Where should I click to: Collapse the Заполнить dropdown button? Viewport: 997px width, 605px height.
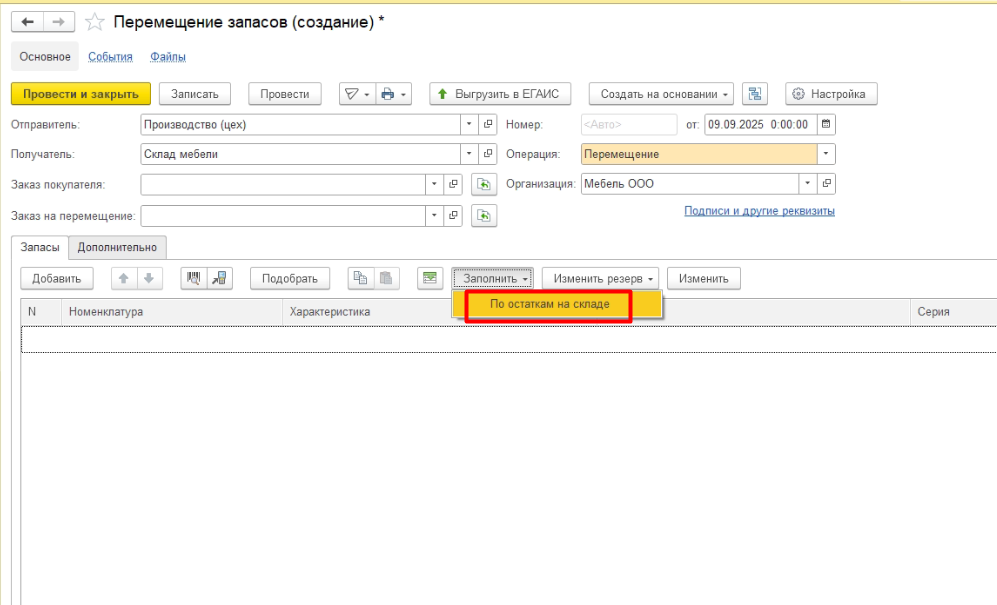tap(493, 279)
